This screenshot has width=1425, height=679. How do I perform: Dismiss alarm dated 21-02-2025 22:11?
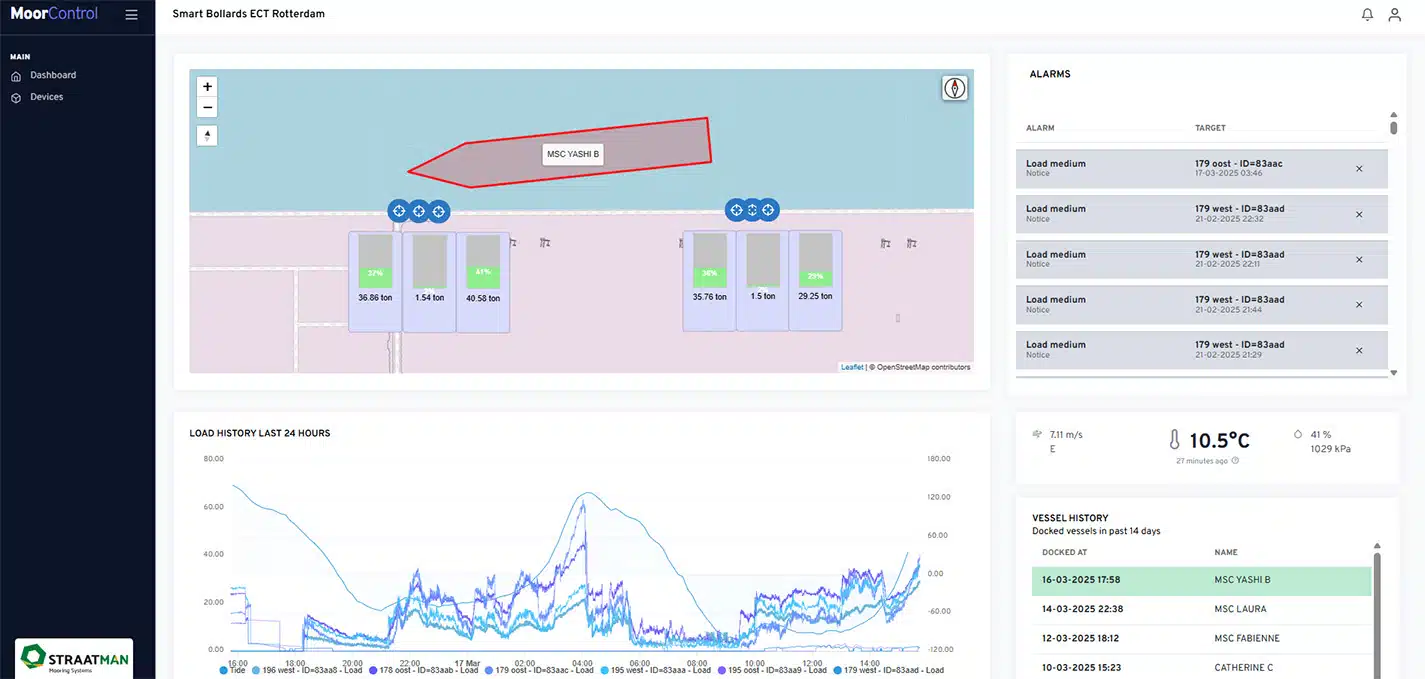click(1359, 260)
